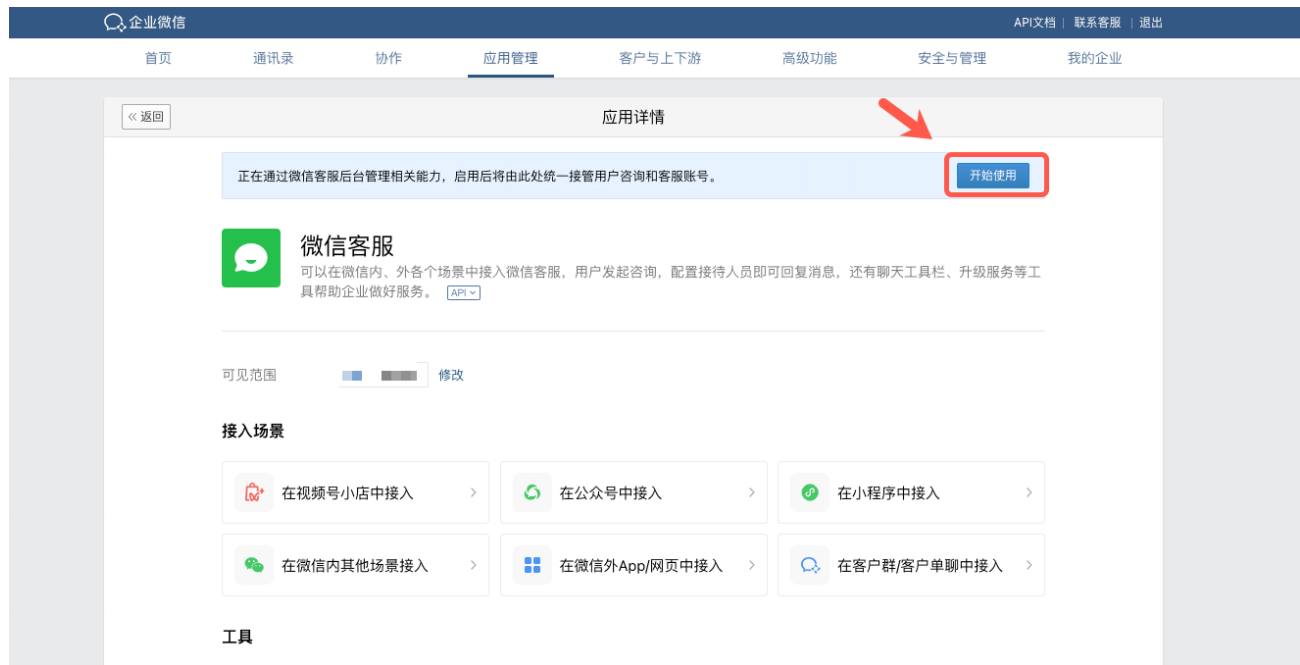Open the 在视频号小店中接入 chevron arrow
The width and height of the screenshot is (1300, 665).
click(473, 493)
